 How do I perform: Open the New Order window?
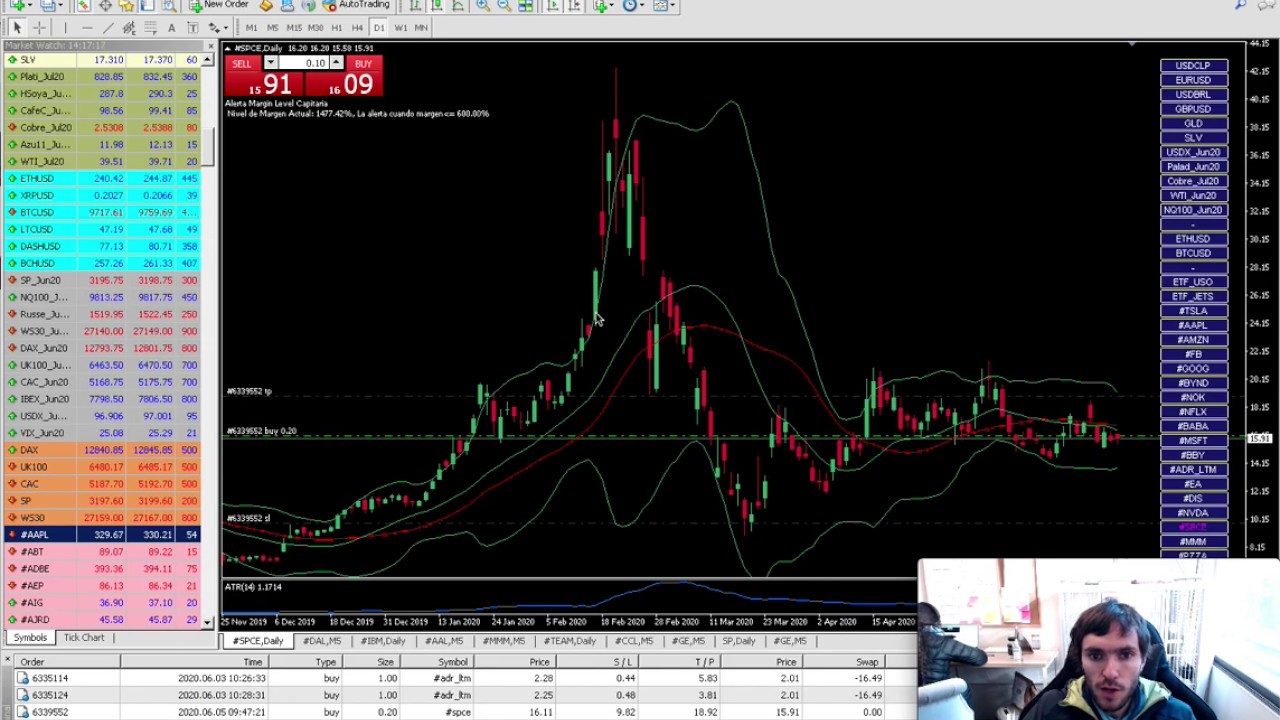point(218,5)
